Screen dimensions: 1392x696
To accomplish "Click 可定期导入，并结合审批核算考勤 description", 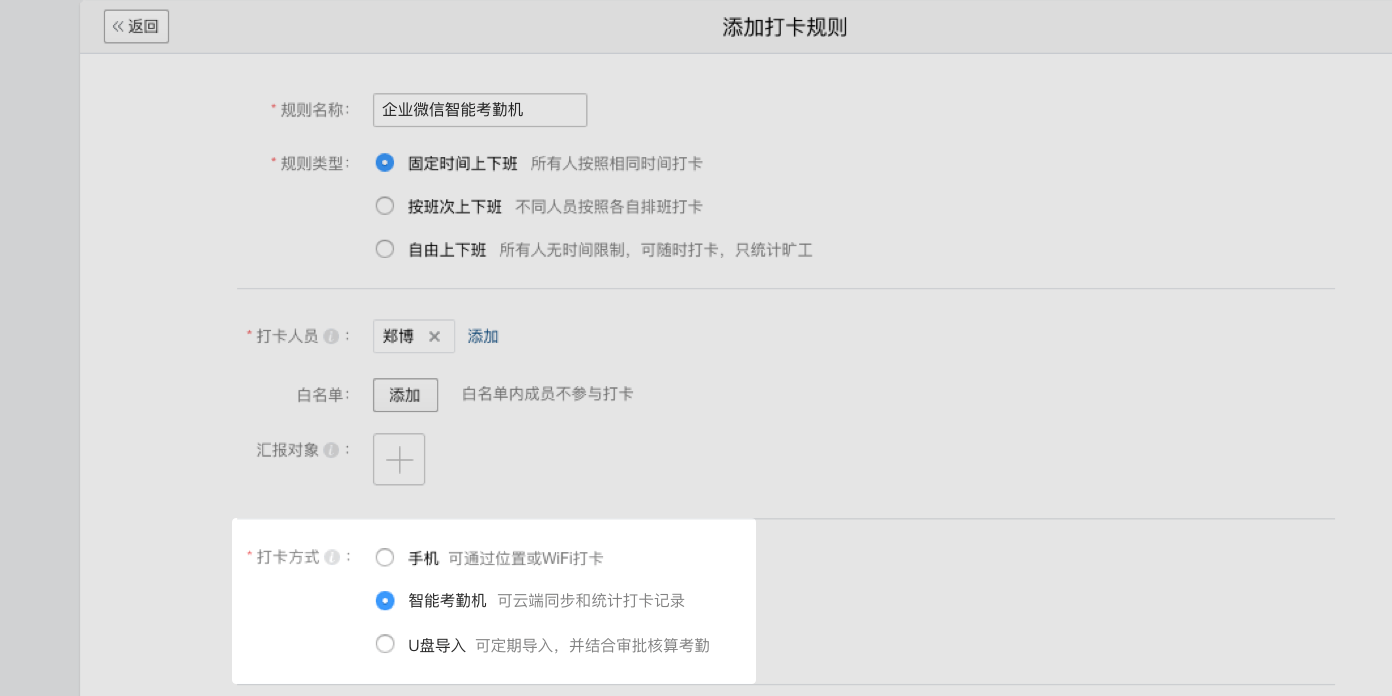I will 592,645.
